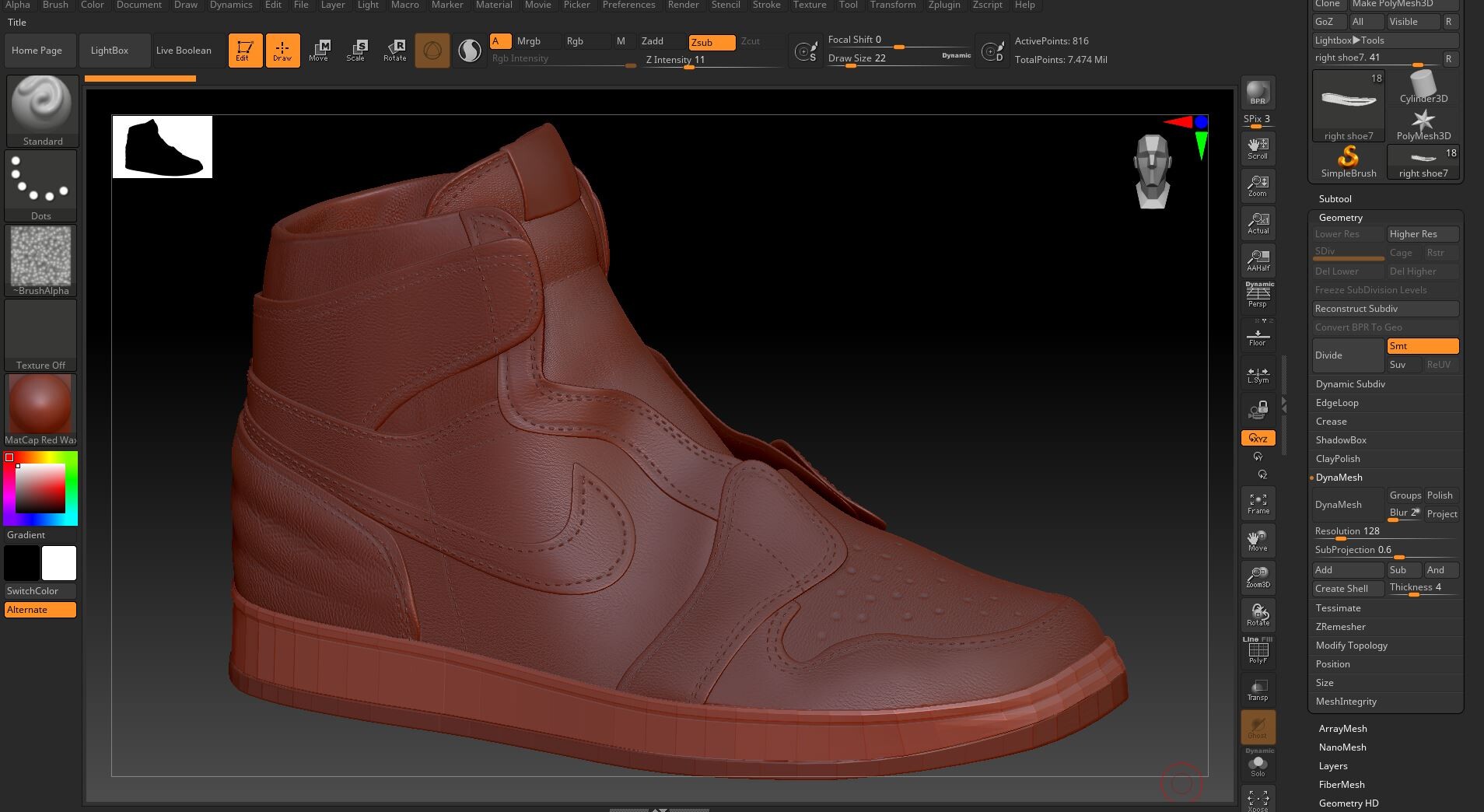Open the Stroke menu
The height and width of the screenshot is (812, 1484).
(x=766, y=5)
